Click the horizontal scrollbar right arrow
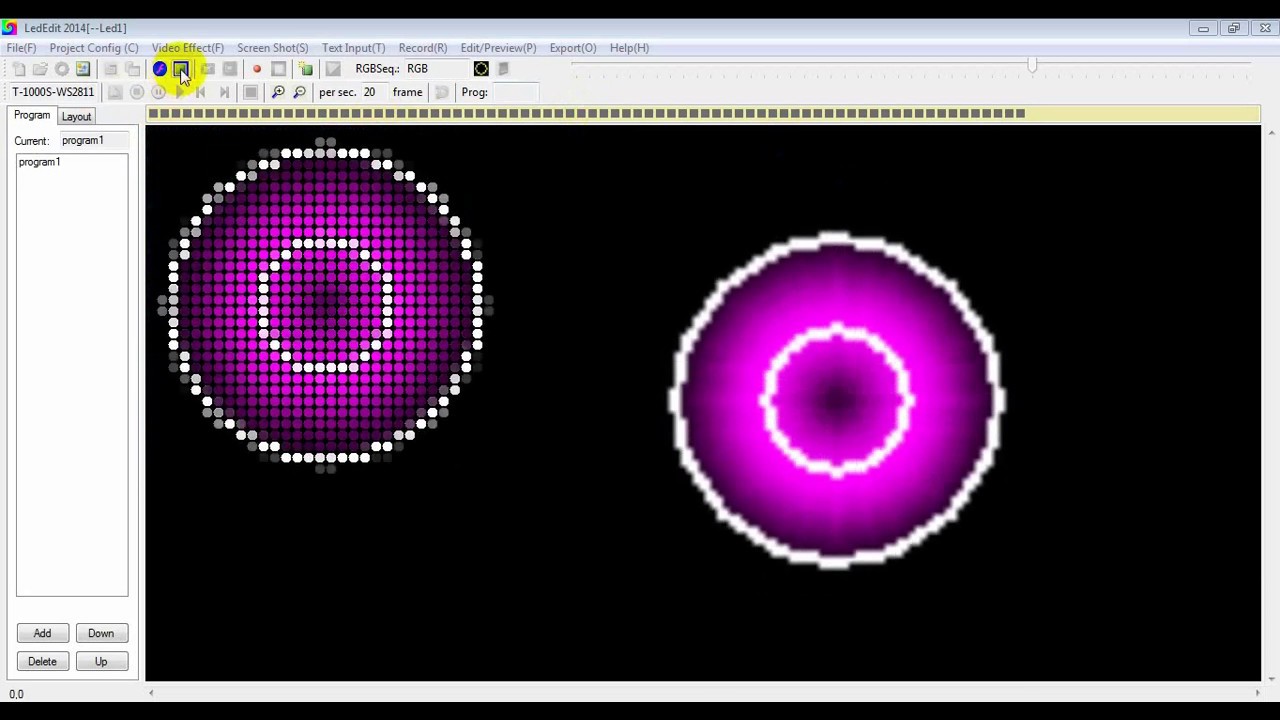Image resolution: width=1280 pixels, height=720 pixels. coord(1256,692)
